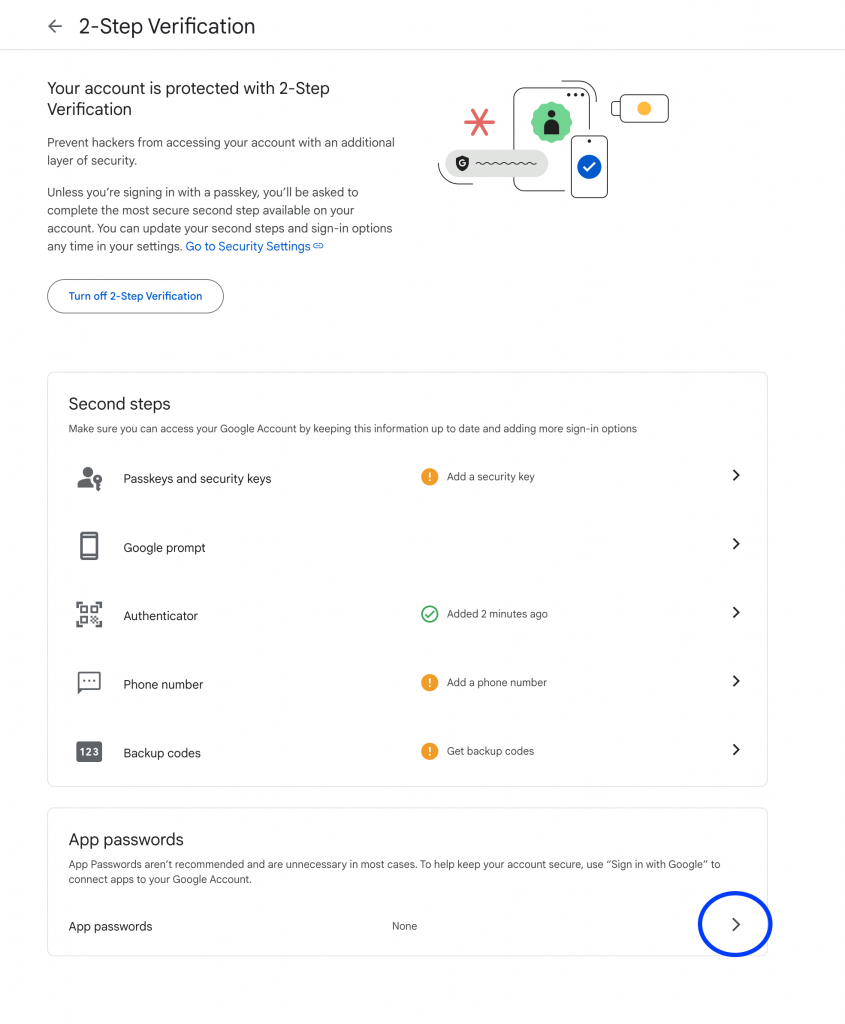This screenshot has height=1024, width=845.
Task: Open Google prompt row chevron
Action: click(736, 544)
